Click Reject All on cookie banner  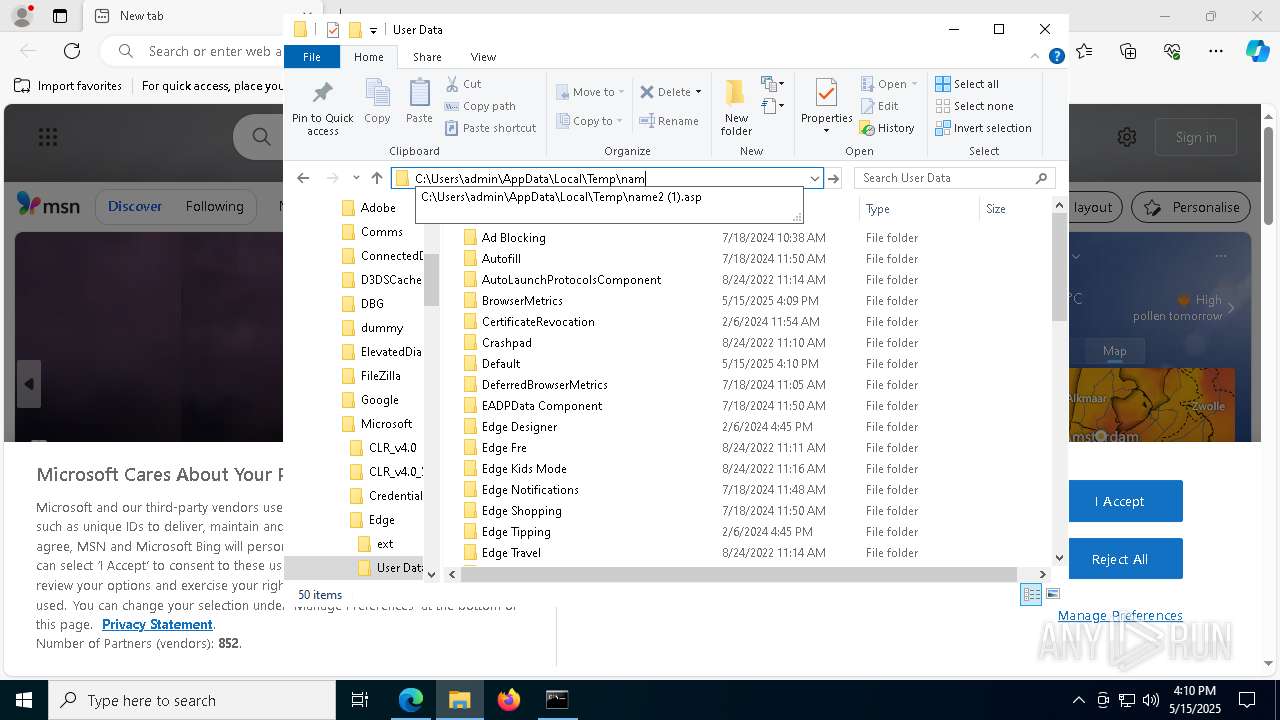click(1119, 559)
